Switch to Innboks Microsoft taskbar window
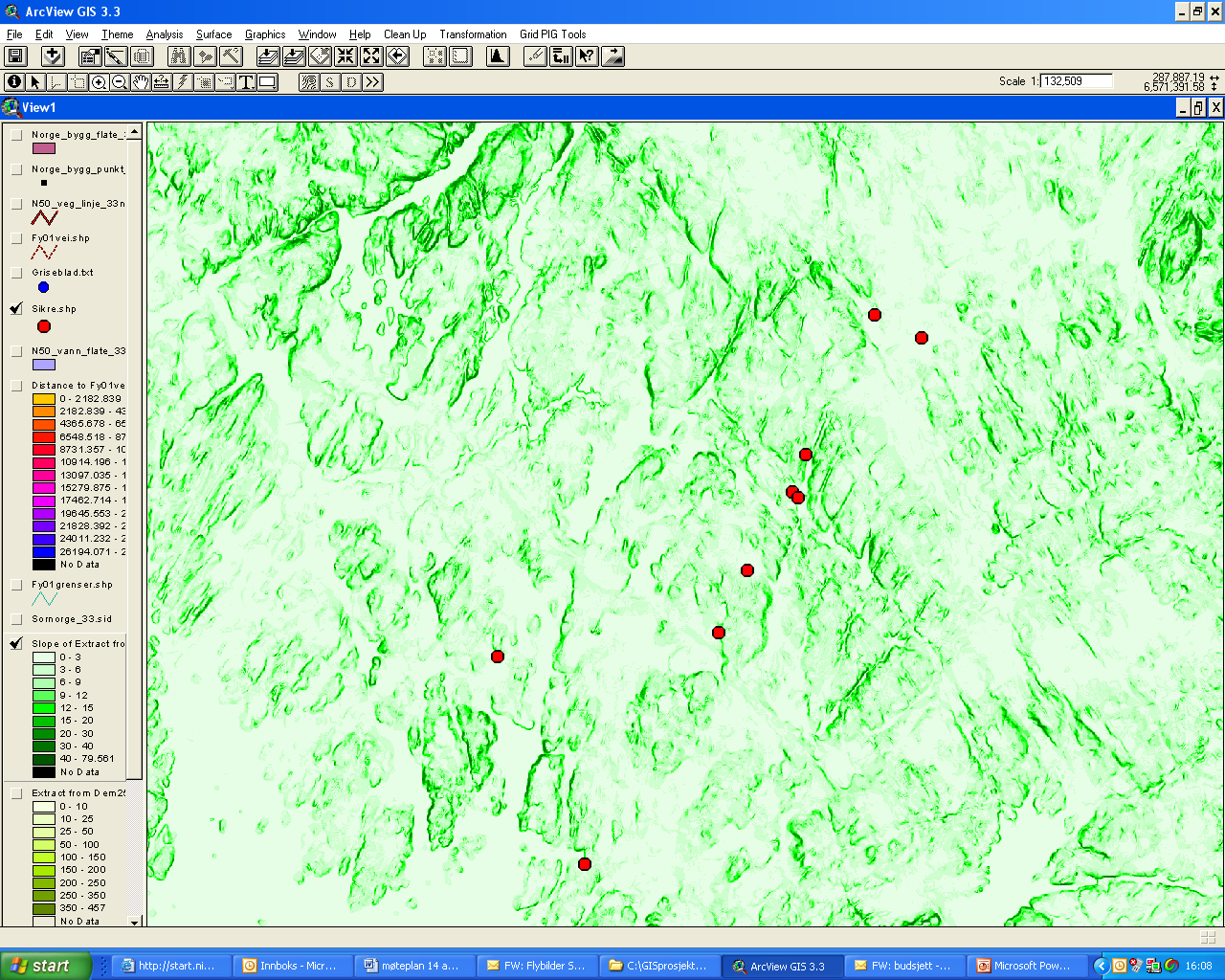The width and height of the screenshot is (1225, 980). tap(295, 966)
